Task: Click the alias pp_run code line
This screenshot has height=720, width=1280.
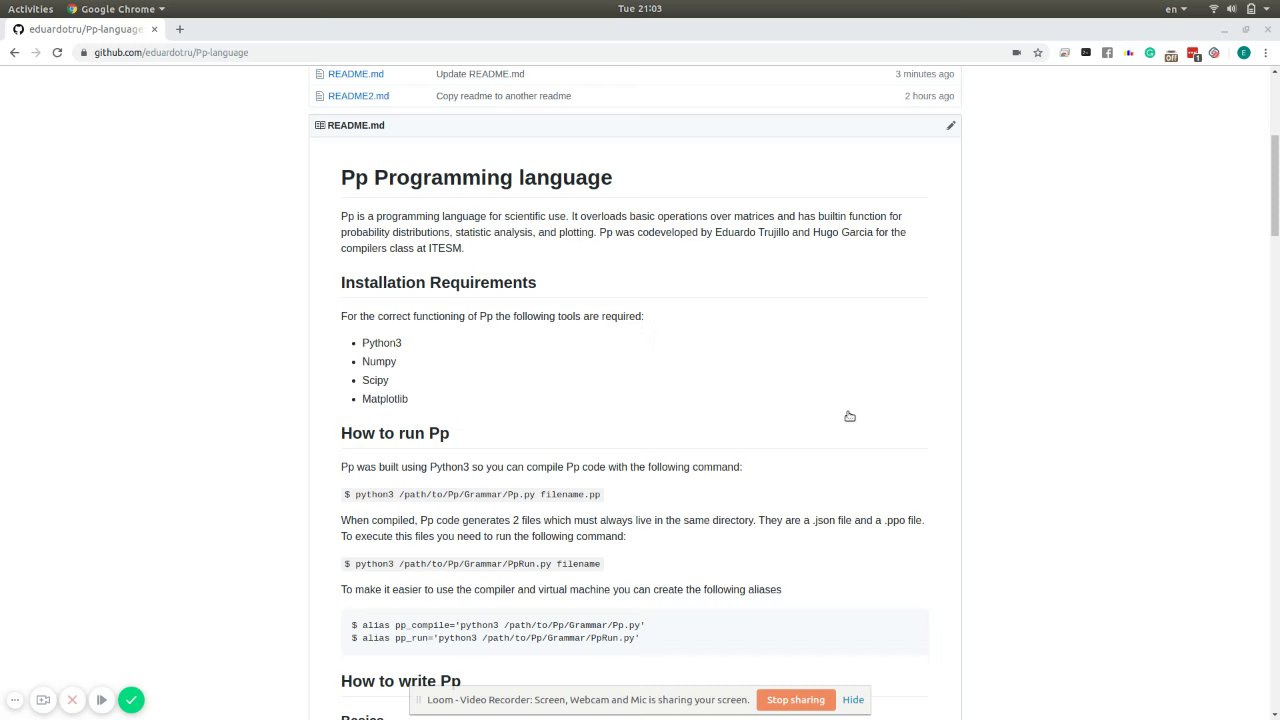Action: point(495,638)
